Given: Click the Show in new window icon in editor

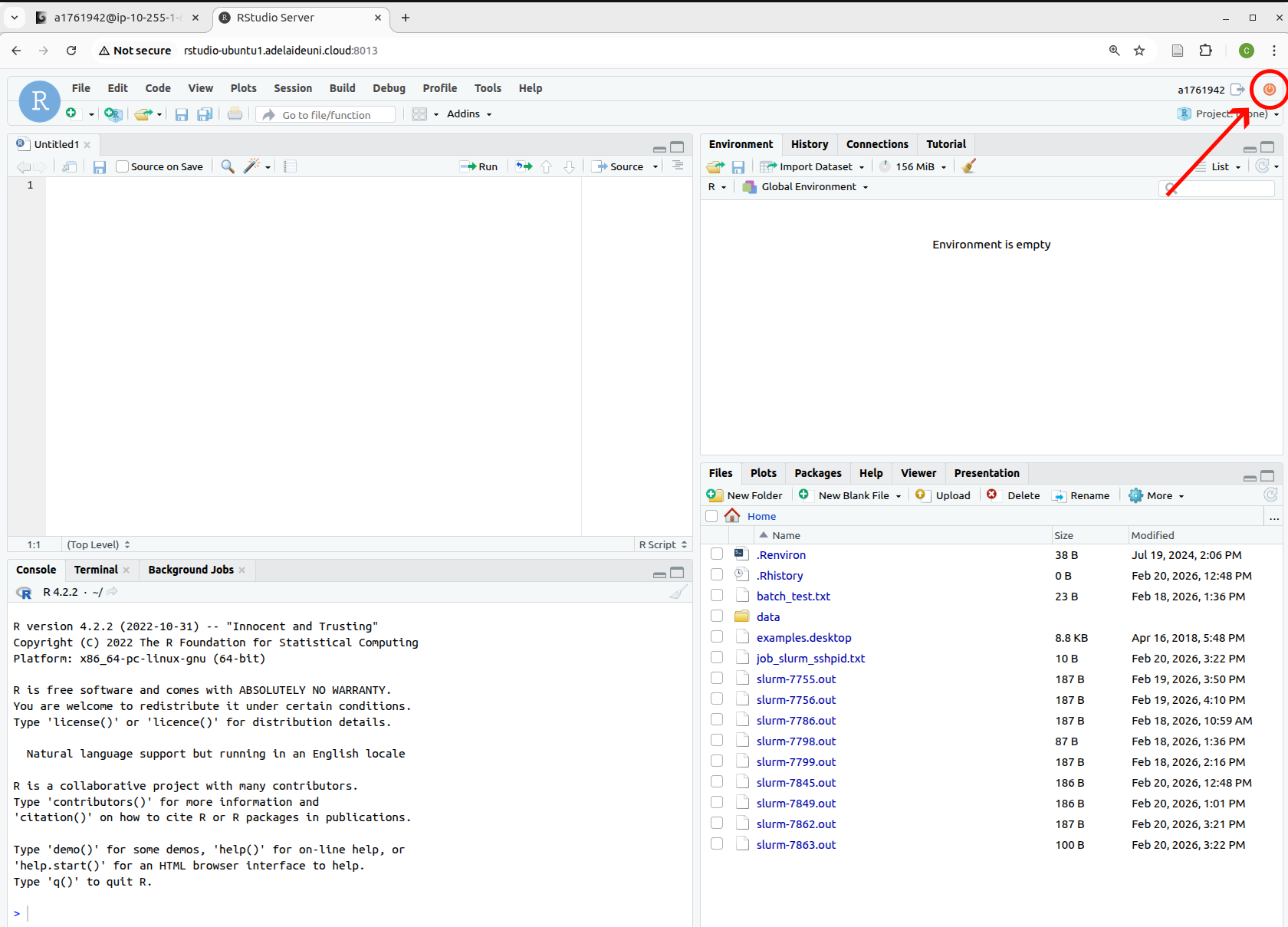Looking at the screenshot, I should pyautogui.click(x=70, y=166).
